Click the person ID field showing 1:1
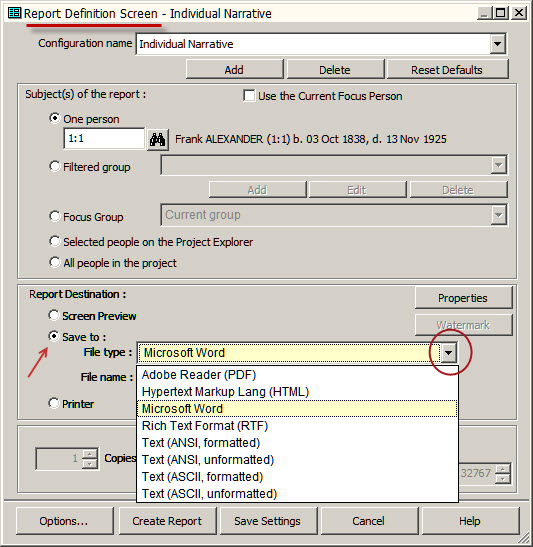Screen dimensions: 533x547 104,139
